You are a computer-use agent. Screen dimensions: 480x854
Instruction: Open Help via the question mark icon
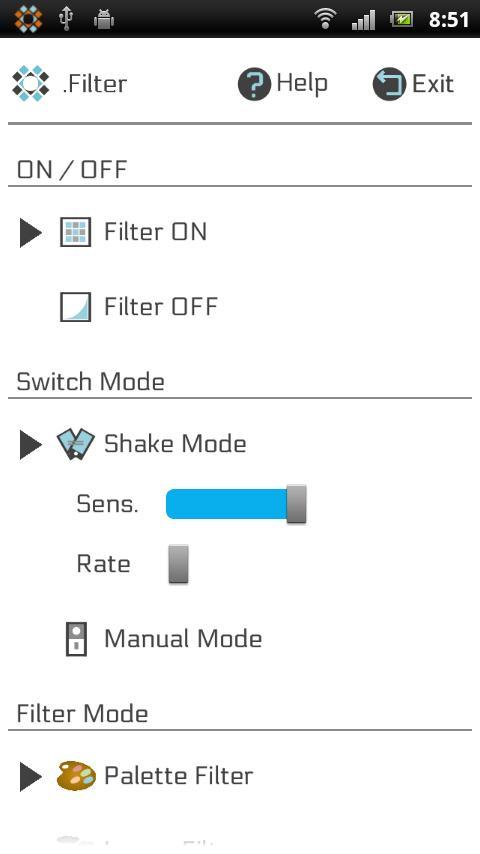pos(254,84)
